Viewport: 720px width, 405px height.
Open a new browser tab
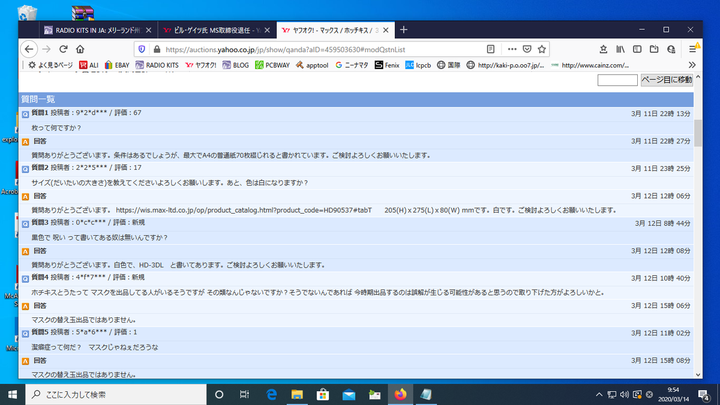pyautogui.click(x=403, y=30)
